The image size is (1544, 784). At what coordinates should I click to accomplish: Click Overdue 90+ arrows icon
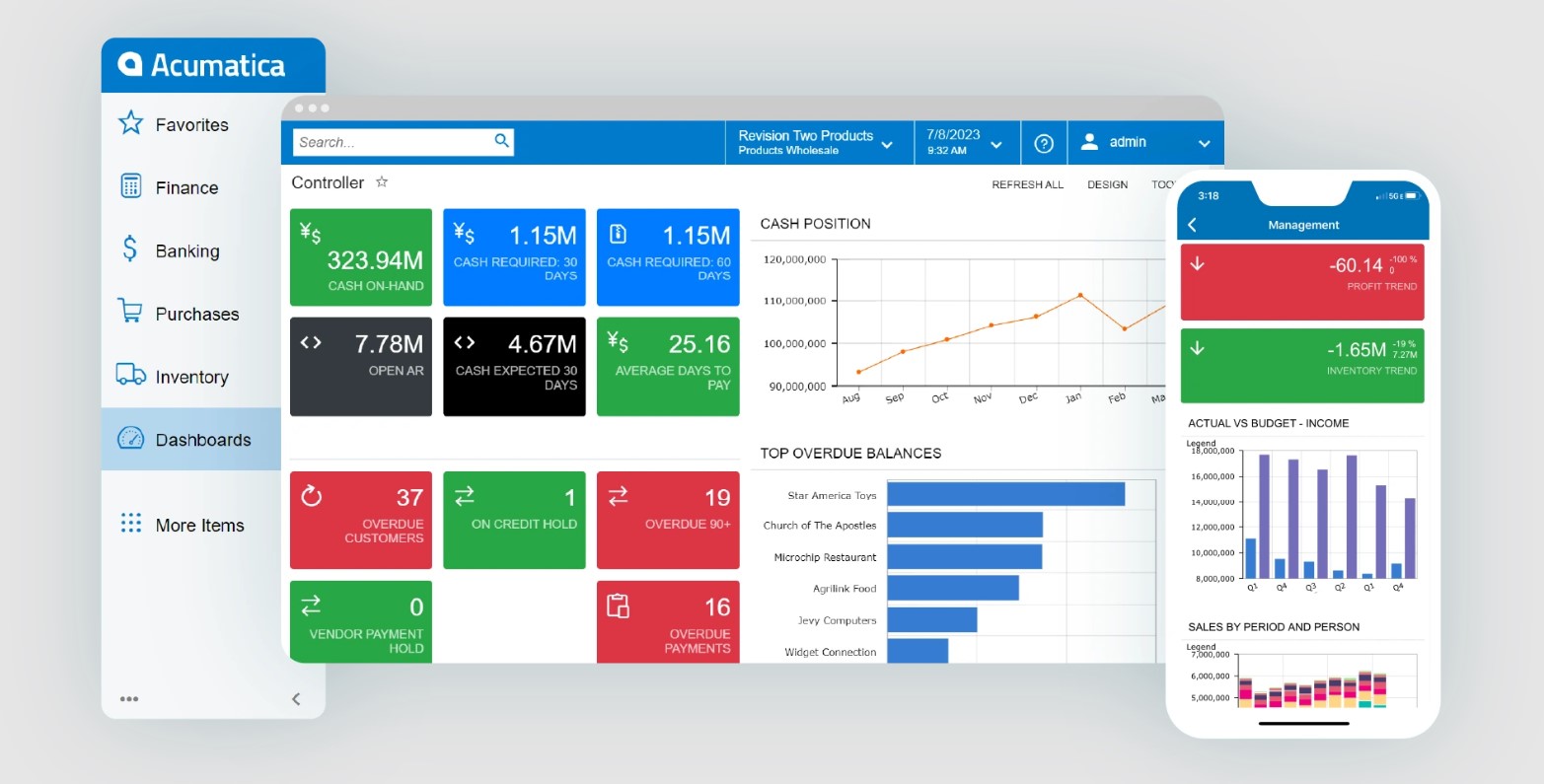619,497
